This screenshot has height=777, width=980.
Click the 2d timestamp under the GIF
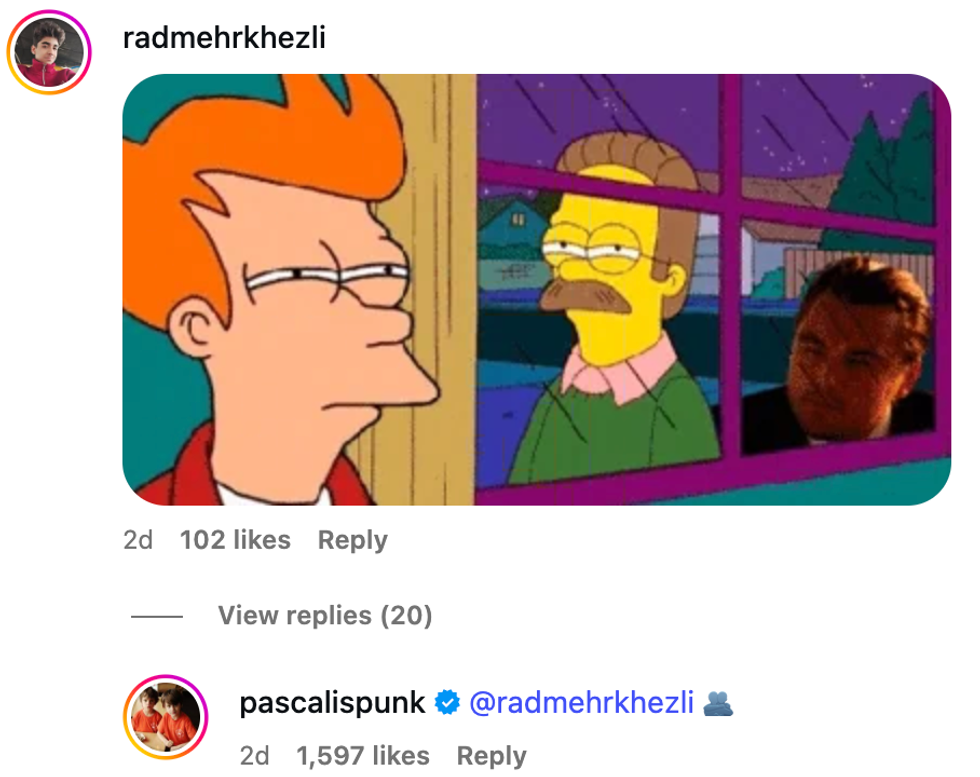[x=138, y=540]
